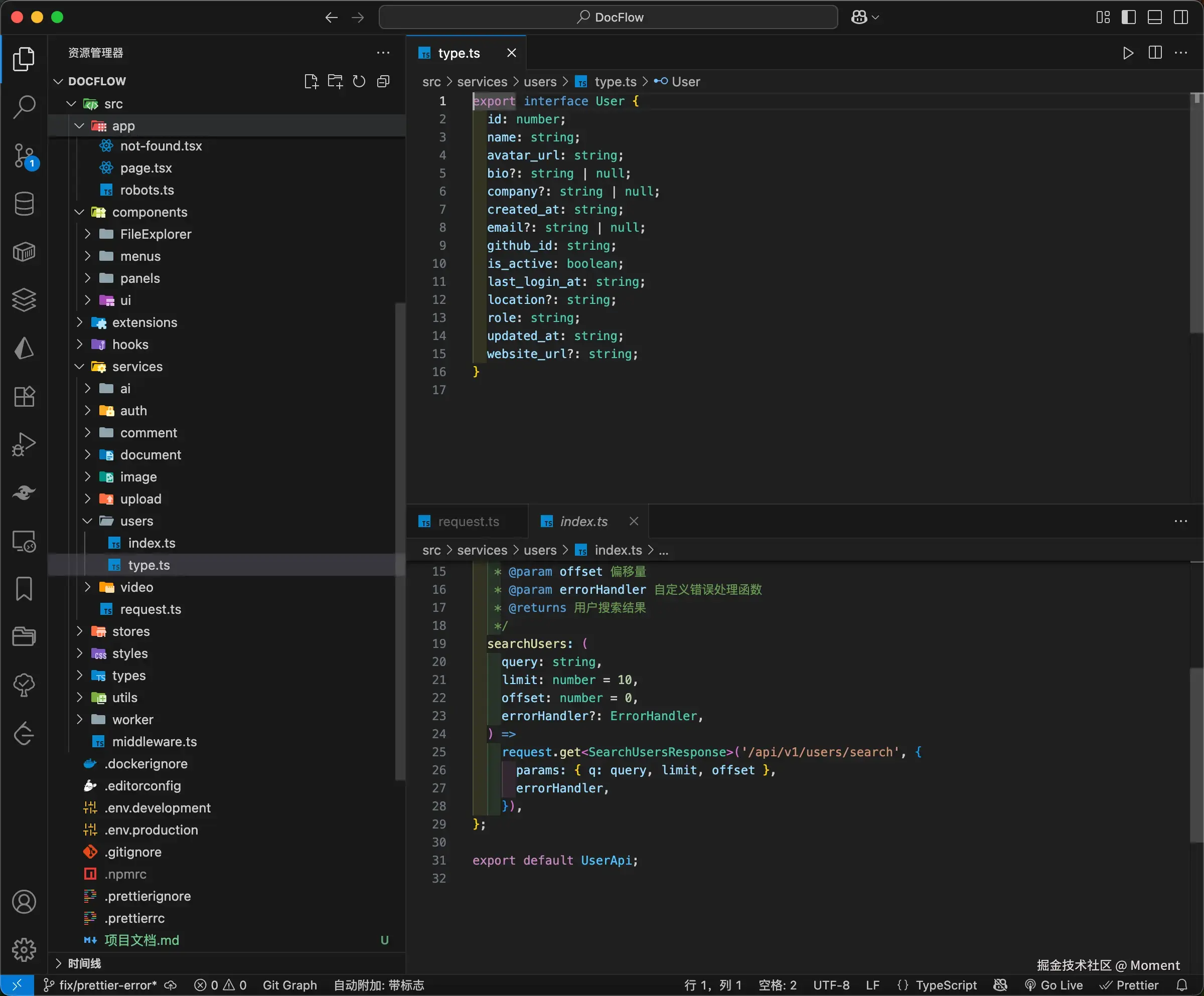Open the fix/prettier-error branch selector
This screenshot has height=996, width=1204.
(100, 985)
